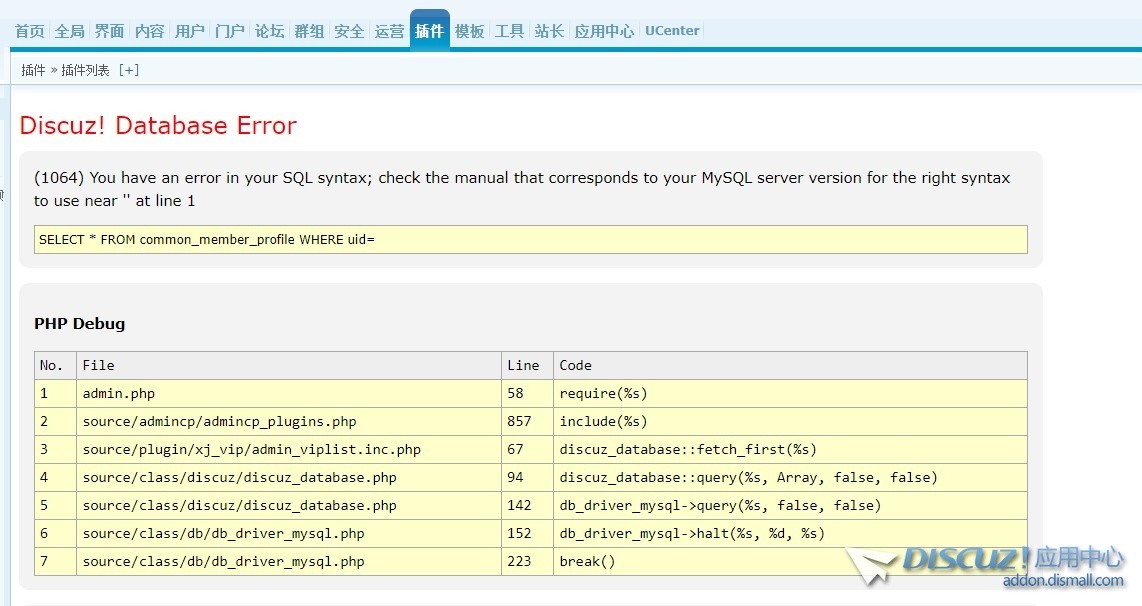Open the 应用中心 tab
The width and height of the screenshot is (1142, 606).
click(604, 31)
